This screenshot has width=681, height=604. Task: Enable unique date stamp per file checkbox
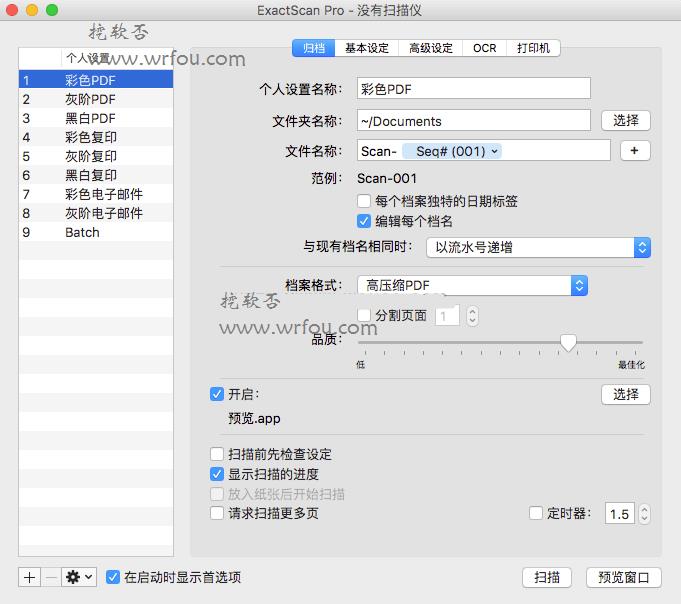(364, 201)
